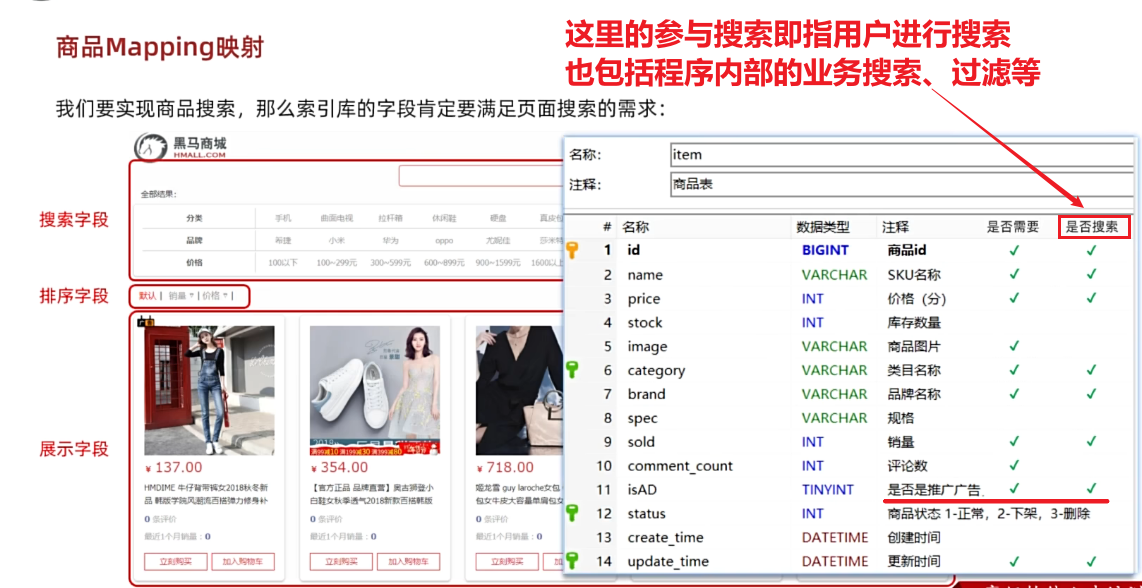Open the 价格 sort dropdown arrow
Viewport: 1142px width, 588px height.
(x=225, y=296)
